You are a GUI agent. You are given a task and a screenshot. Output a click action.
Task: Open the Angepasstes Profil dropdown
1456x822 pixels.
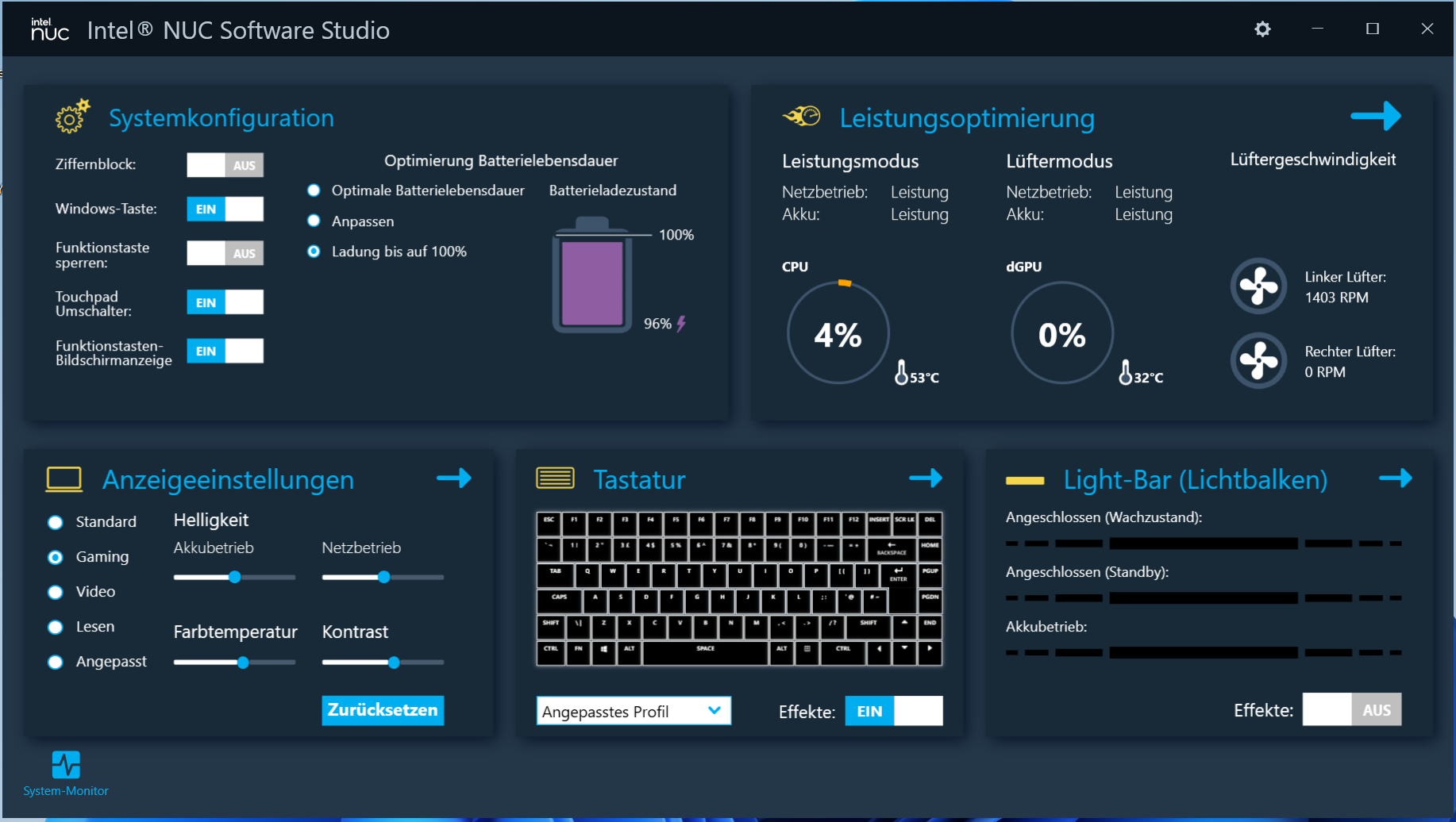[x=634, y=711]
